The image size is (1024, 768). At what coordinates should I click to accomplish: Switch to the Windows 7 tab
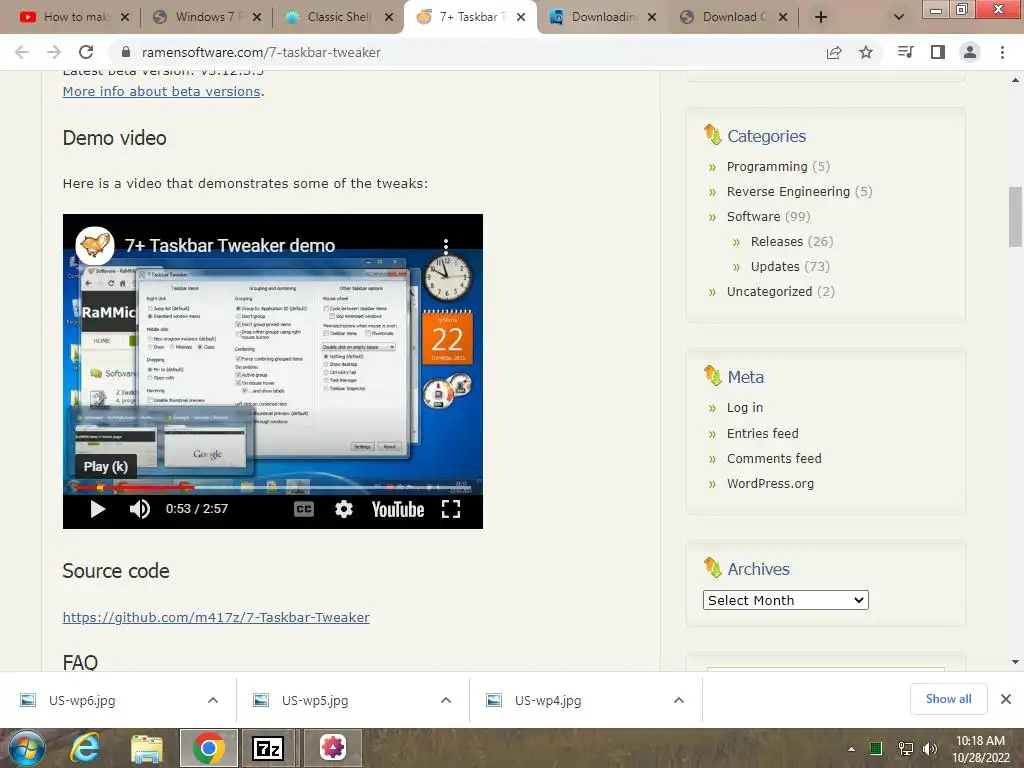(x=206, y=17)
